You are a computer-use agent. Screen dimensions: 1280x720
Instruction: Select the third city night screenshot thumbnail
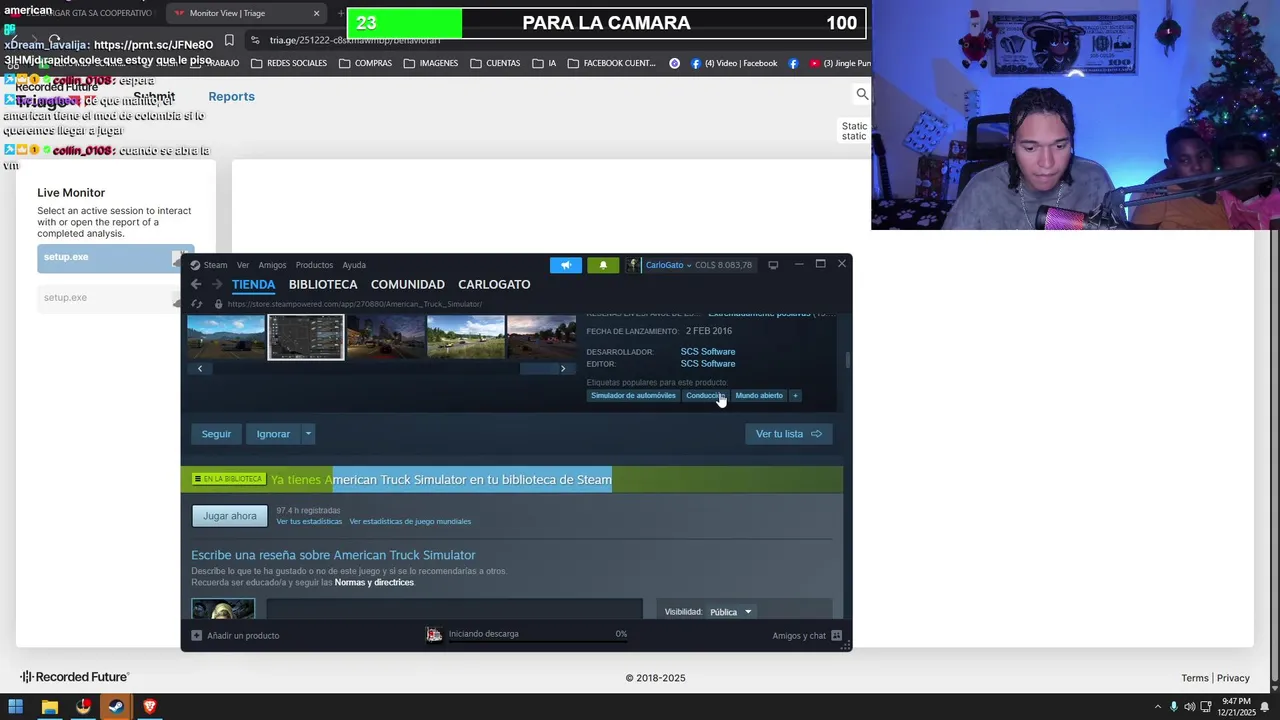(386, 337)
